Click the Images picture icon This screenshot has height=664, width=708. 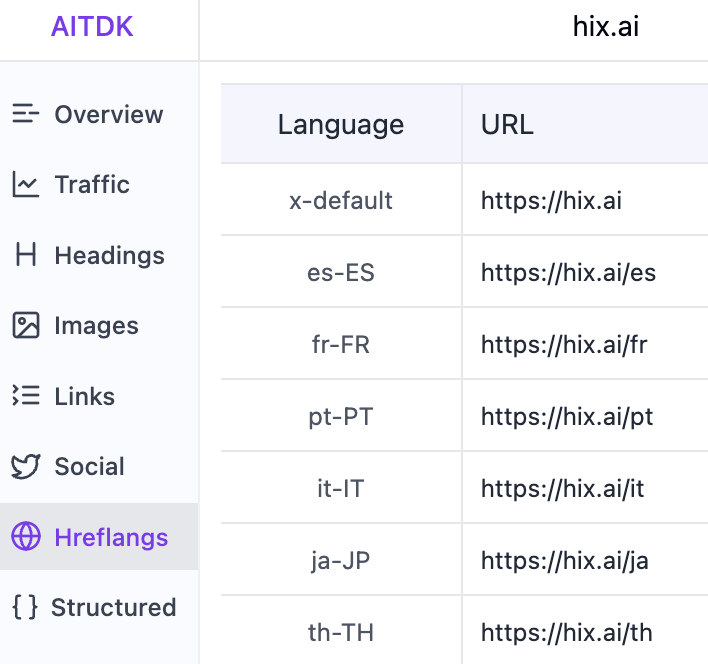25,326
